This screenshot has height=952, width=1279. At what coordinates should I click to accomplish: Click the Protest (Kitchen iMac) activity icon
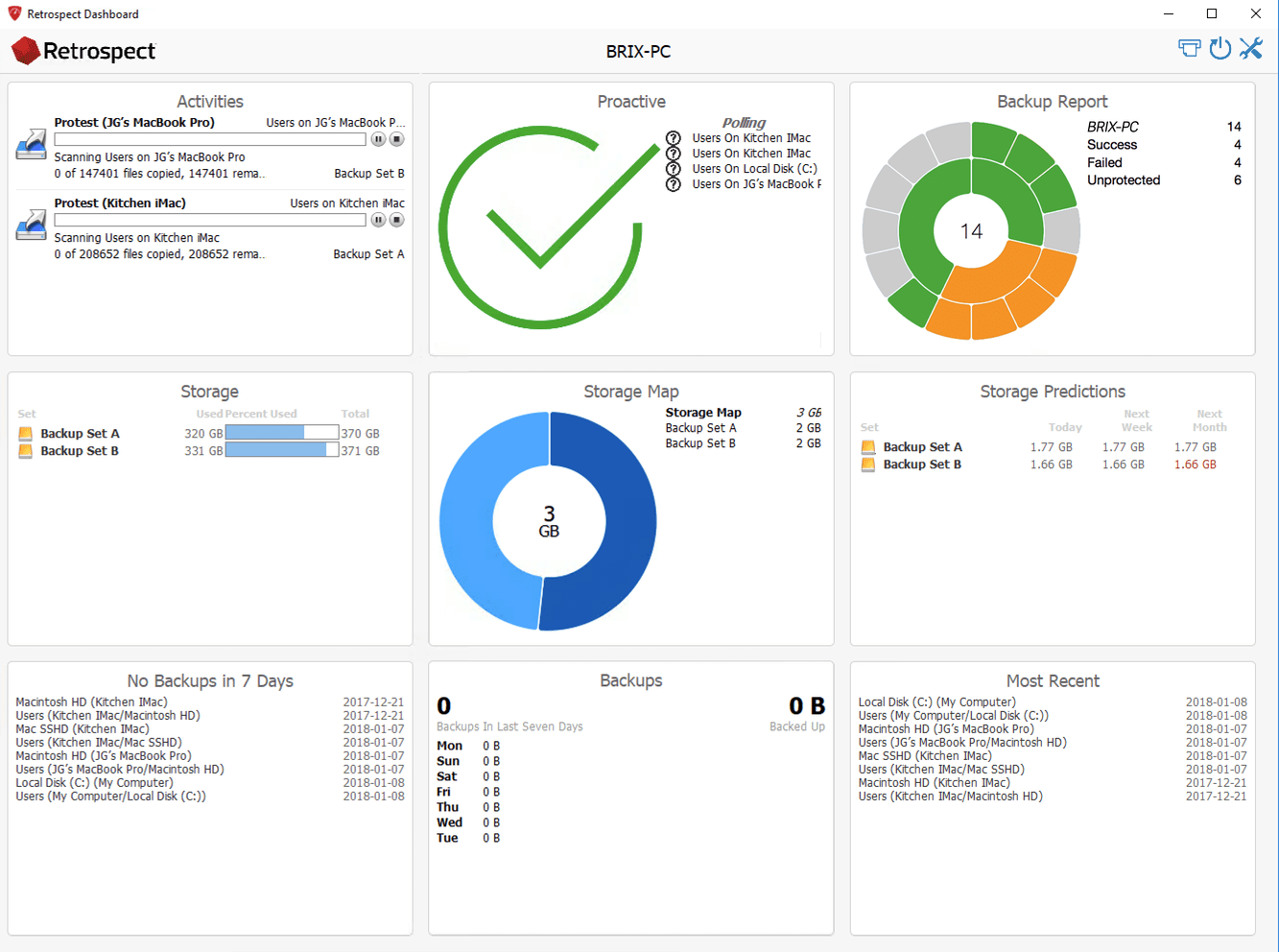pos(32,225)
